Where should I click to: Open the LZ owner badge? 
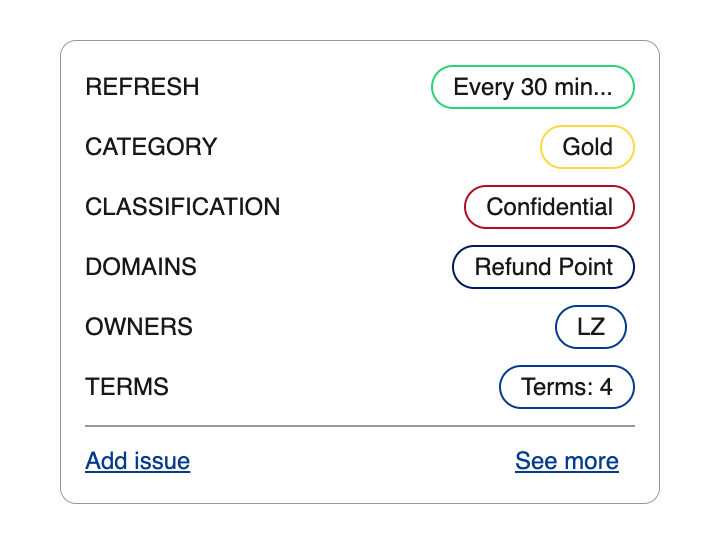pyautogui.click(x=590, y=327)
